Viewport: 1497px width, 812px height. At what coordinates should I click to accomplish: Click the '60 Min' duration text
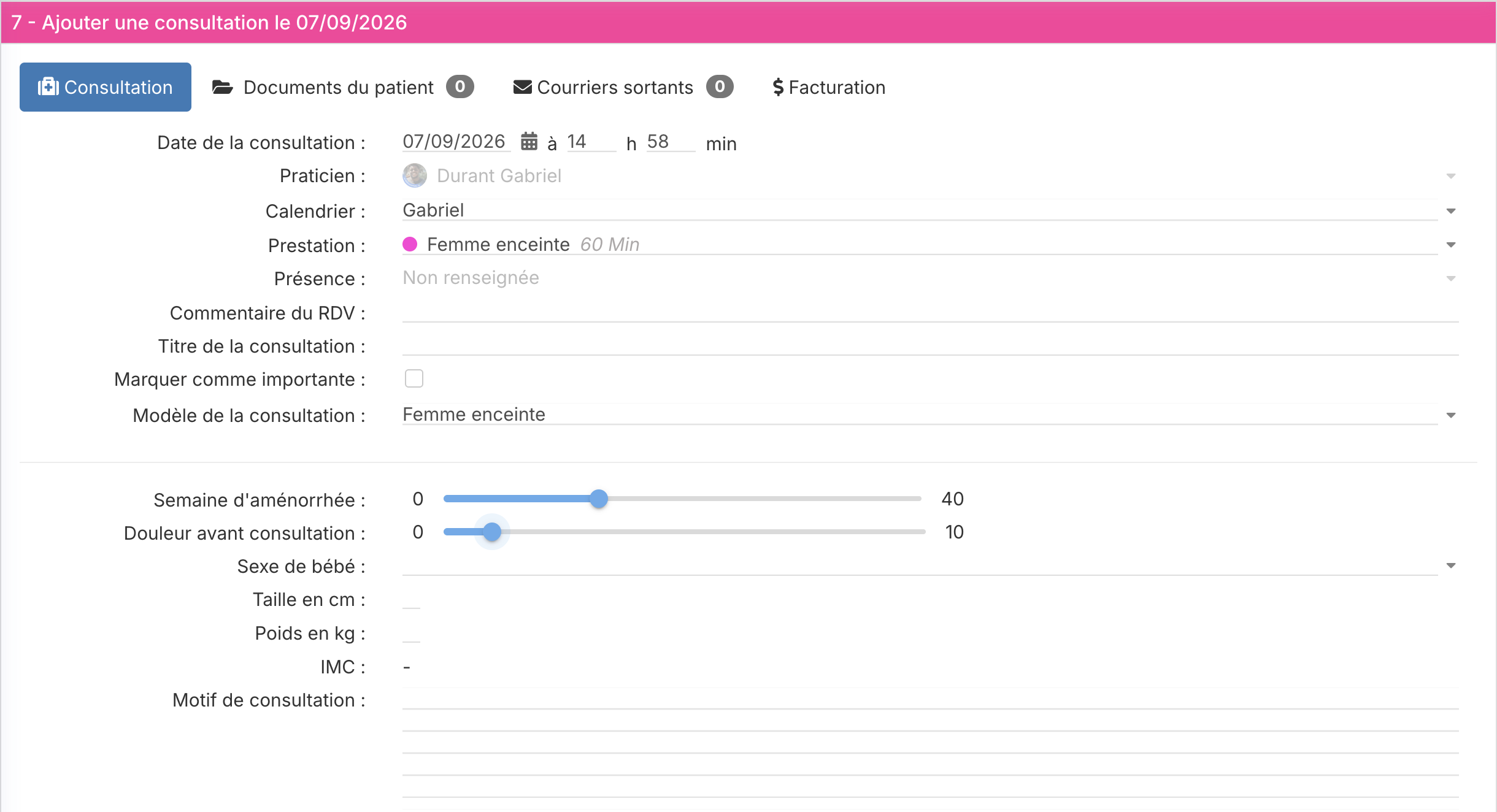(610, 244)
